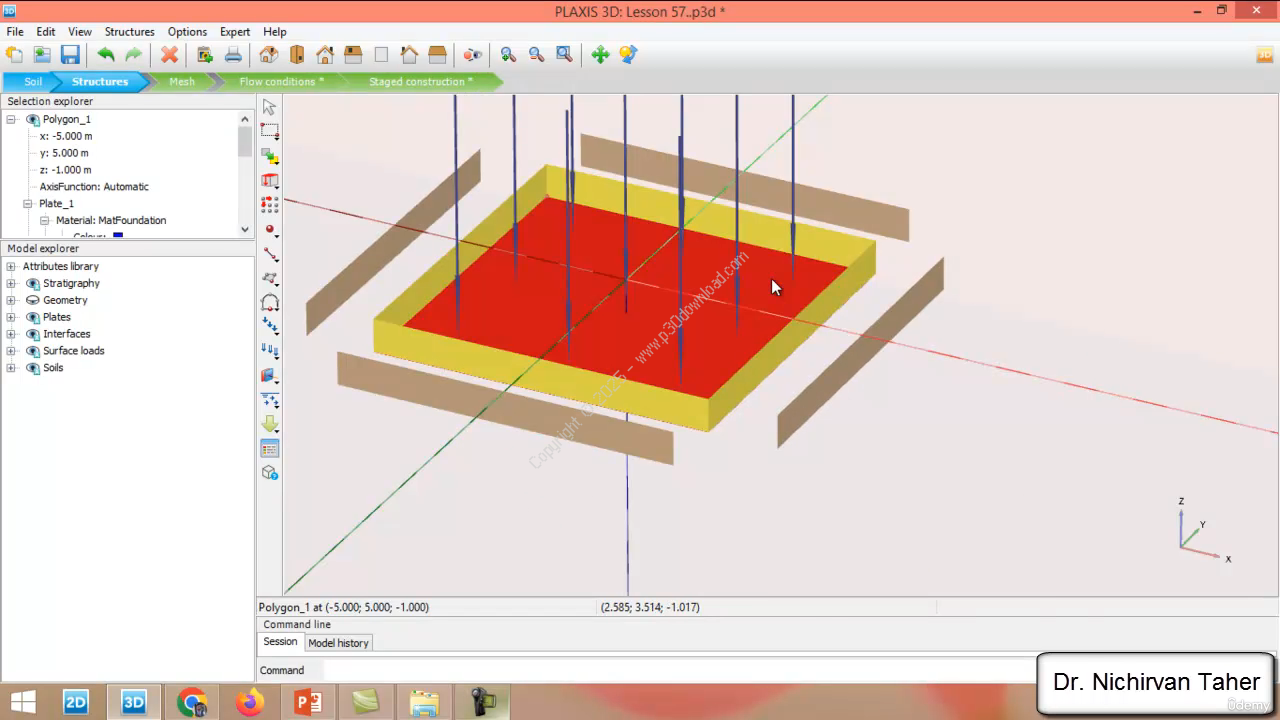Collapse the Plate_1 node
The height and width of the screenshot is (720, 1280).
28,204
